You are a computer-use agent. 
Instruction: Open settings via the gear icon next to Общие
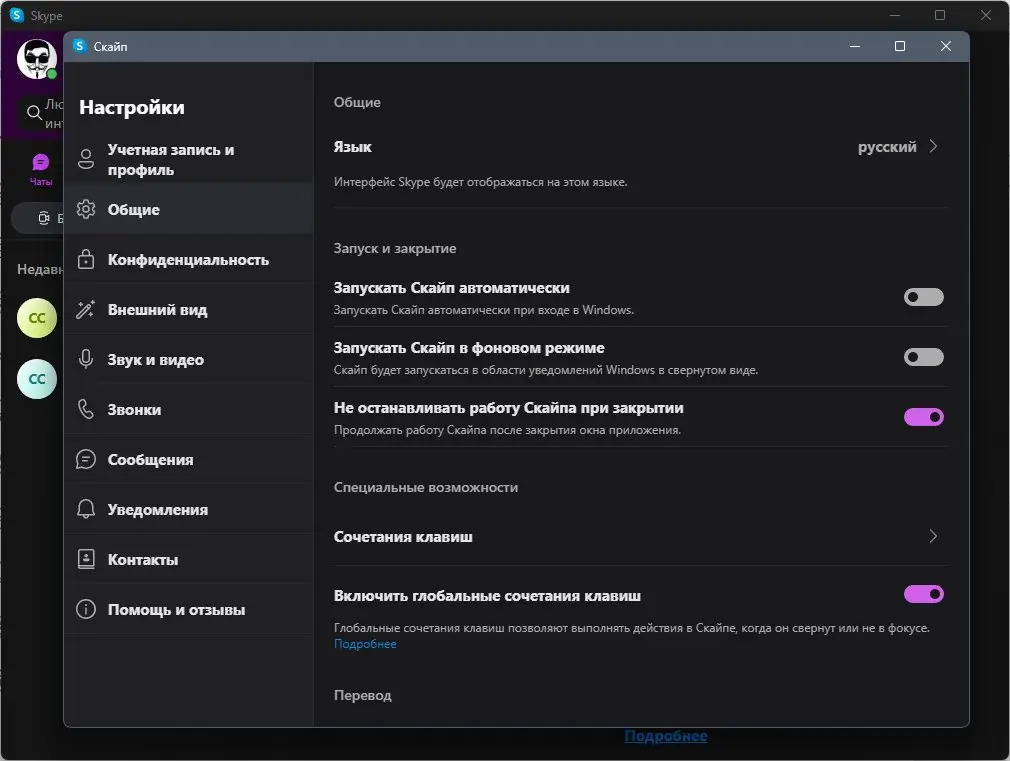pos(86,209)
